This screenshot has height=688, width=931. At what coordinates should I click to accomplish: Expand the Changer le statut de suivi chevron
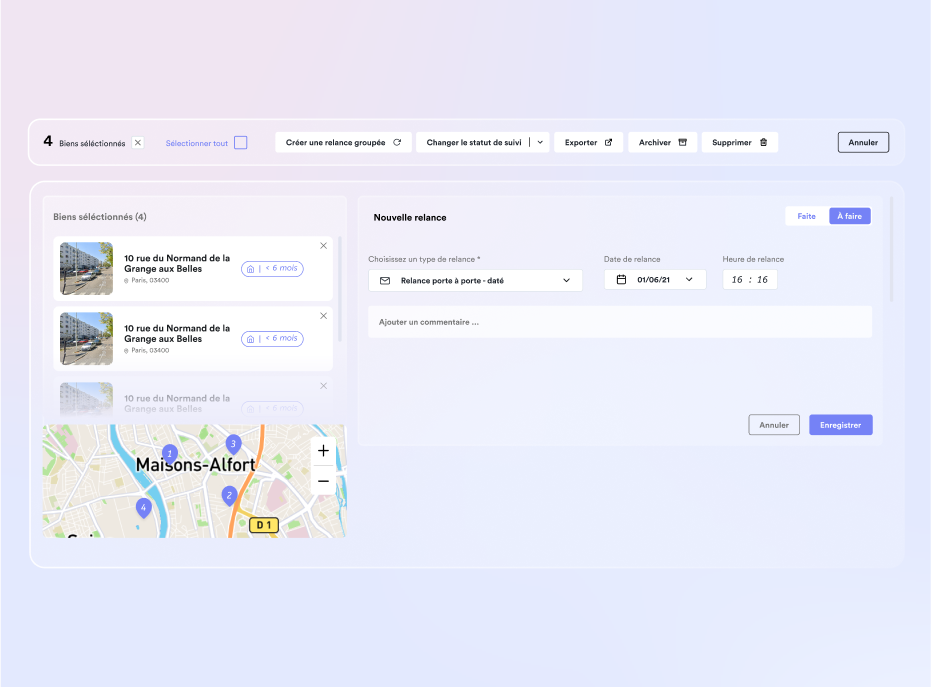540,142
